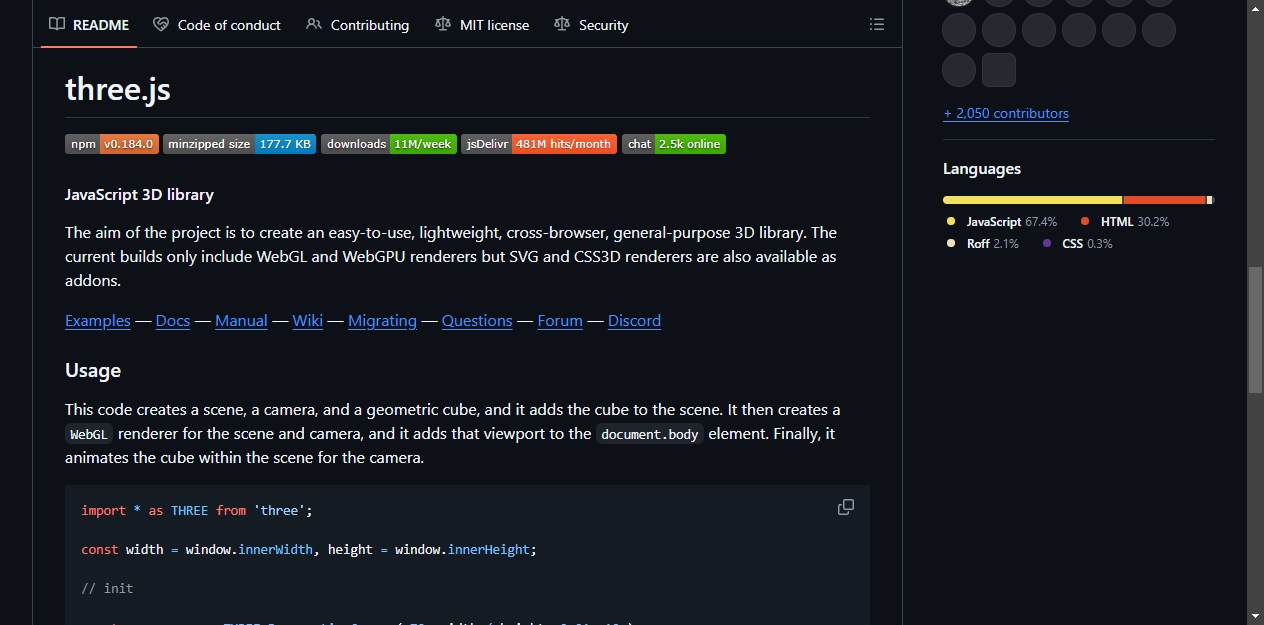The image size is (1264, 625).
Task: Click the JavaScript 67.4% language entry
Action: click(1002, 221)
